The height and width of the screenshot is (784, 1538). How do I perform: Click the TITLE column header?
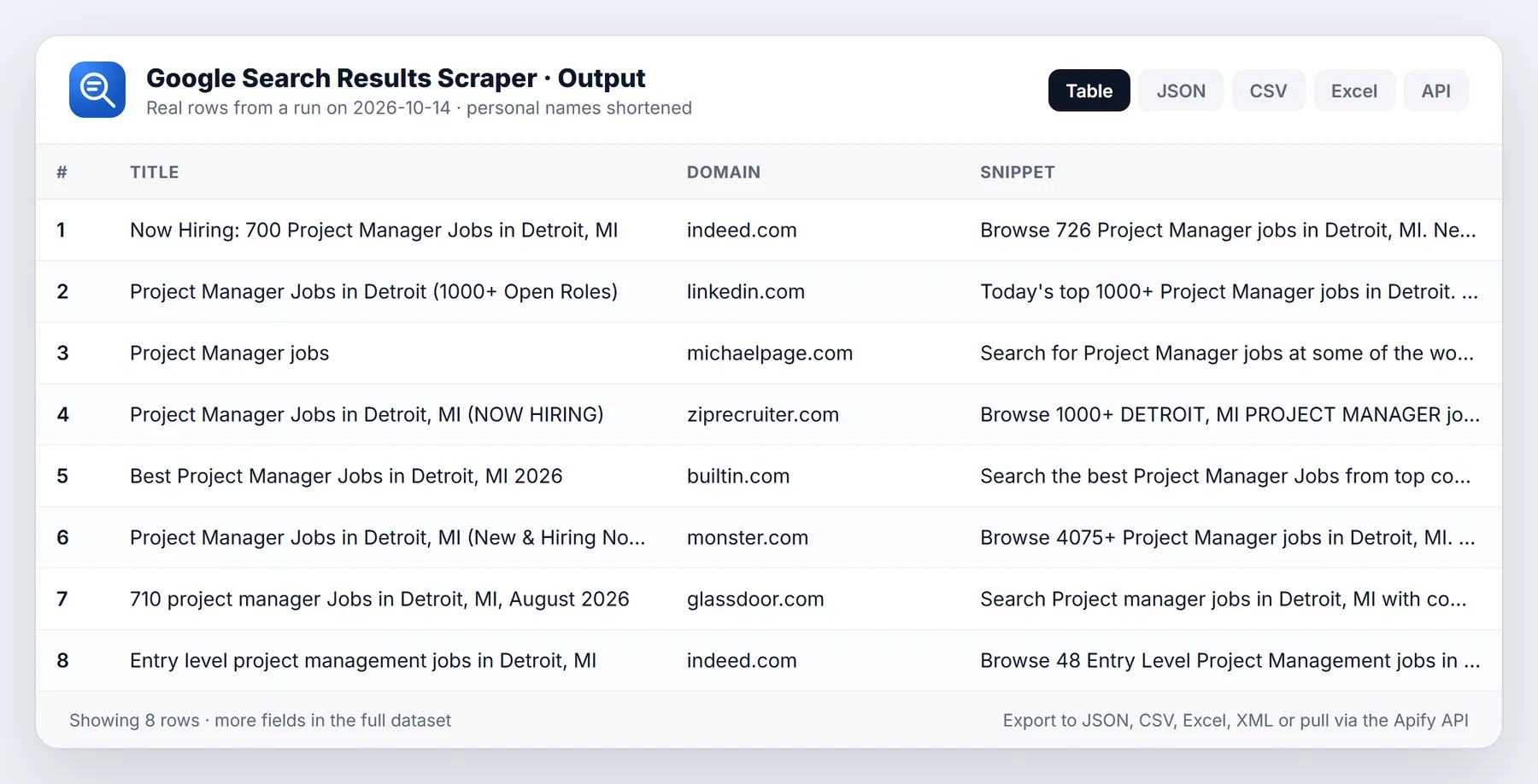pos(155,172)
